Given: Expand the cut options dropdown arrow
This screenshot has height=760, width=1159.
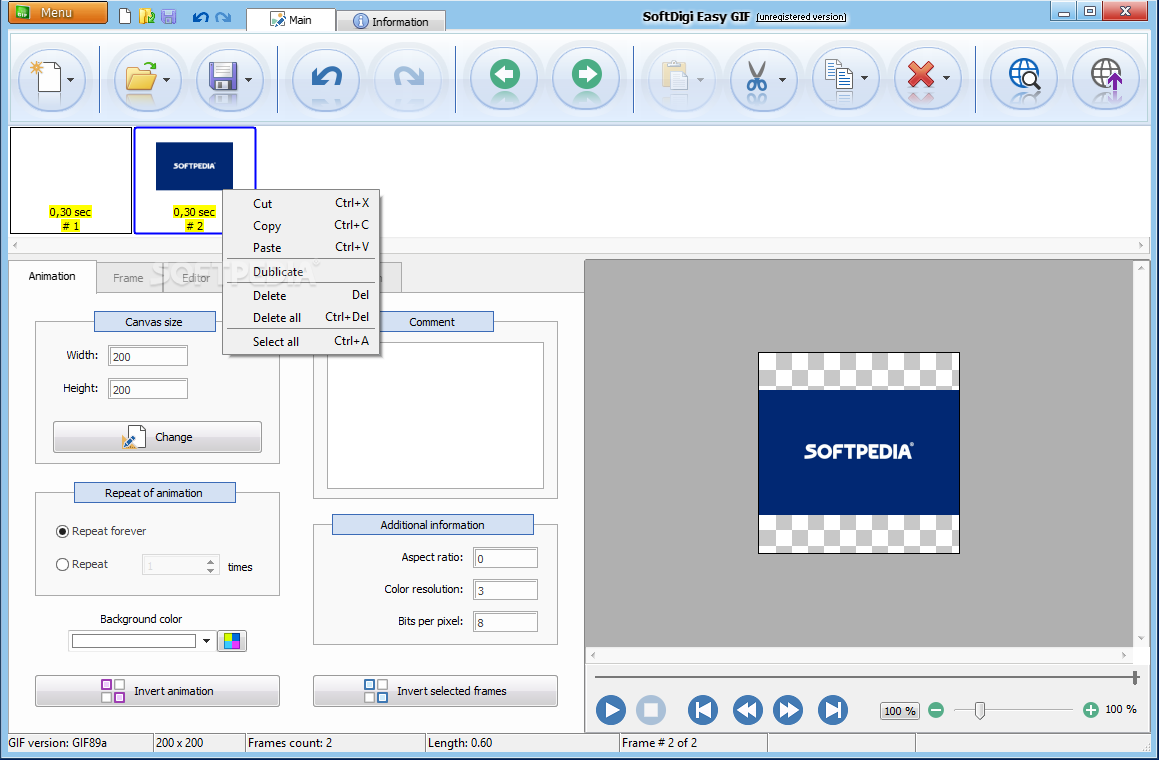Looking at the screenshot, I should (x=782, y=80).
